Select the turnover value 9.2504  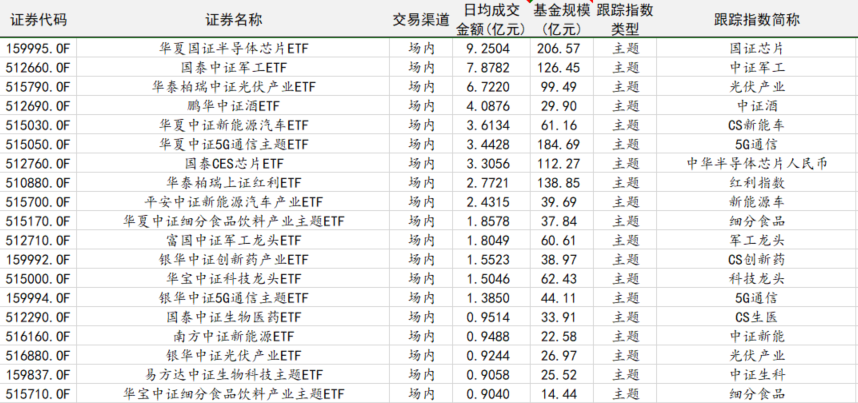click(488, 49)
